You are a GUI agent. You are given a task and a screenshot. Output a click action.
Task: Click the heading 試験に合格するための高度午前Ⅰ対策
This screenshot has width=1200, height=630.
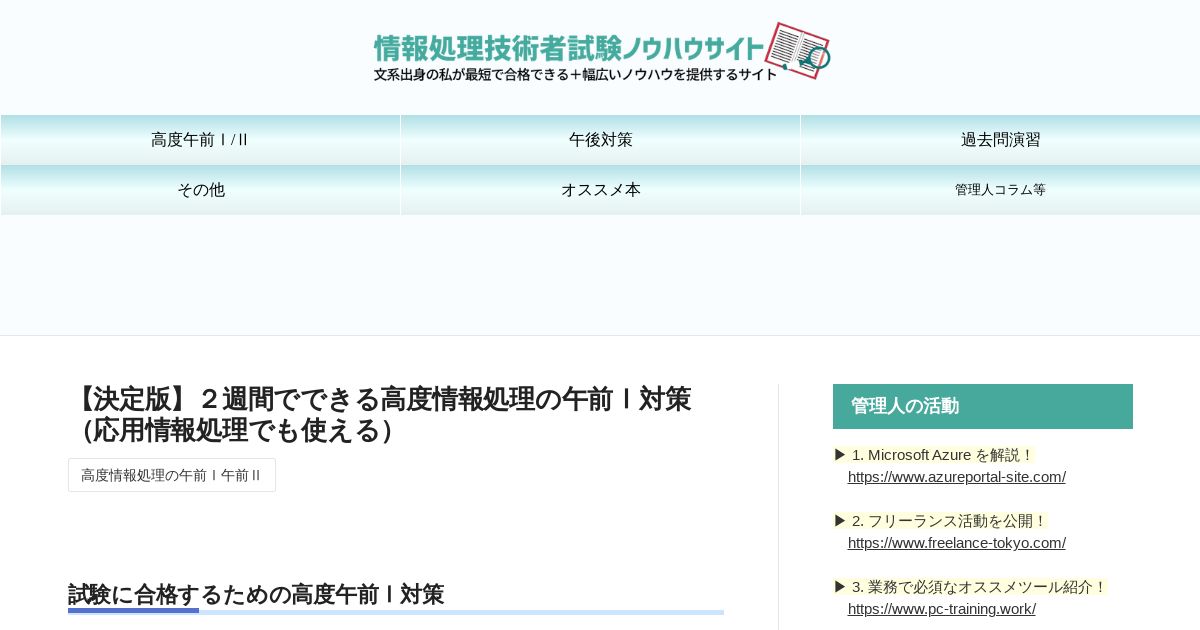pos(256,594)
